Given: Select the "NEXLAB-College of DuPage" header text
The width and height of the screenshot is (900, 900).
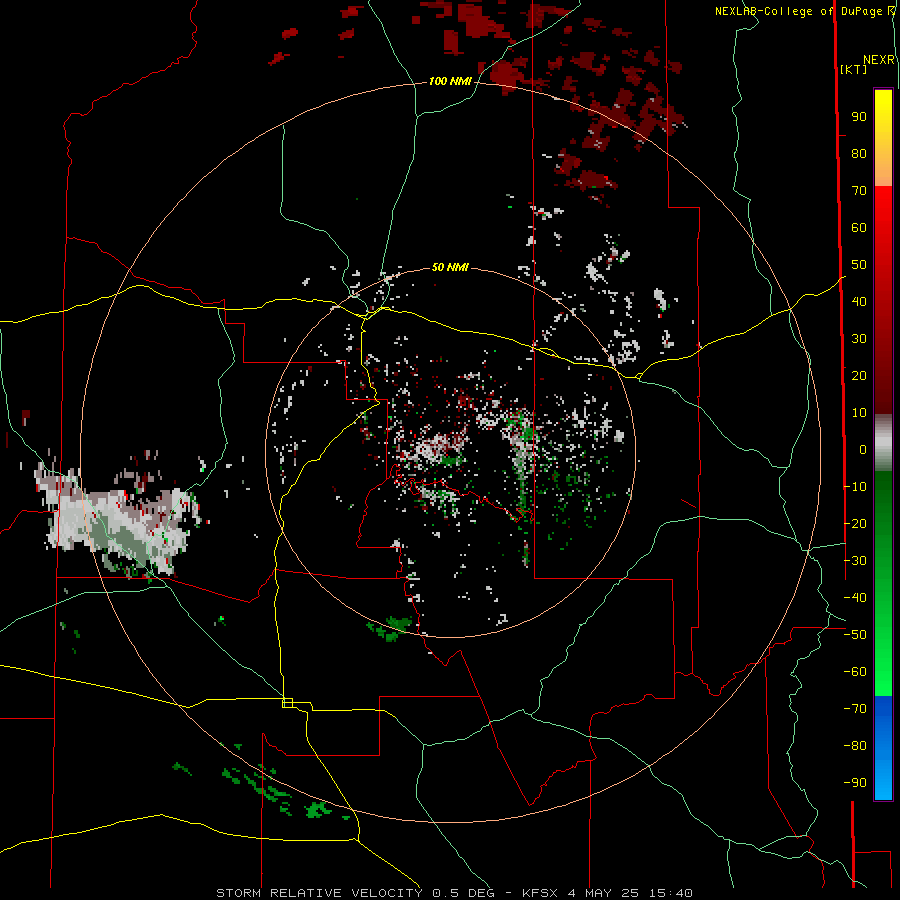Looking at the screenshot, I should [798, 11].
